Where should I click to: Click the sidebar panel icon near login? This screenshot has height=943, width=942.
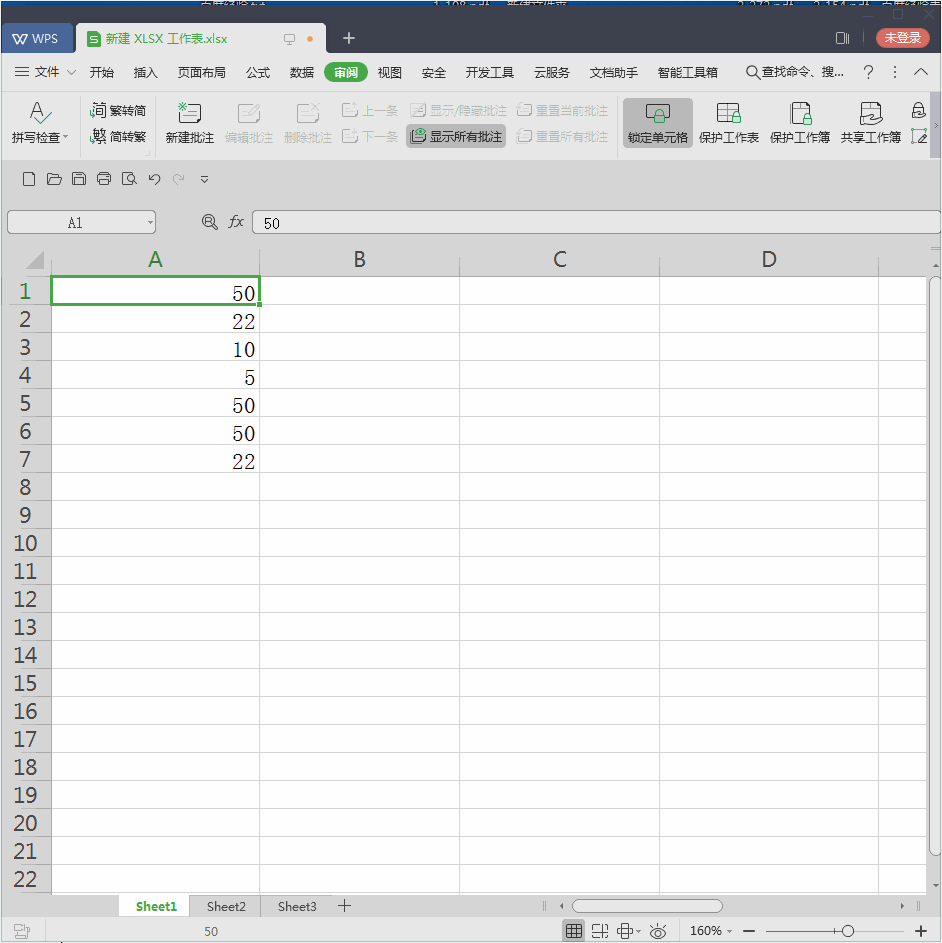tap(842, 38)
